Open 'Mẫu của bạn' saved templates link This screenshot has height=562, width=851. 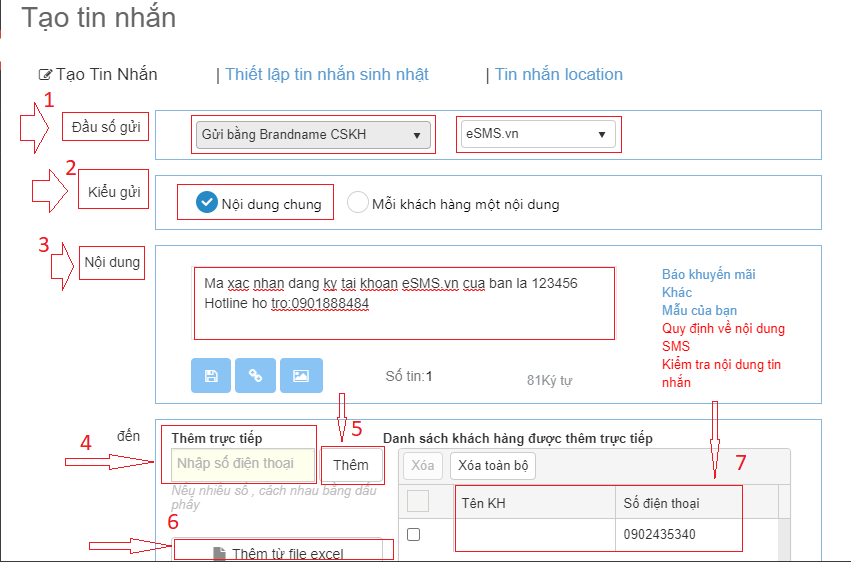pos(699,311)
